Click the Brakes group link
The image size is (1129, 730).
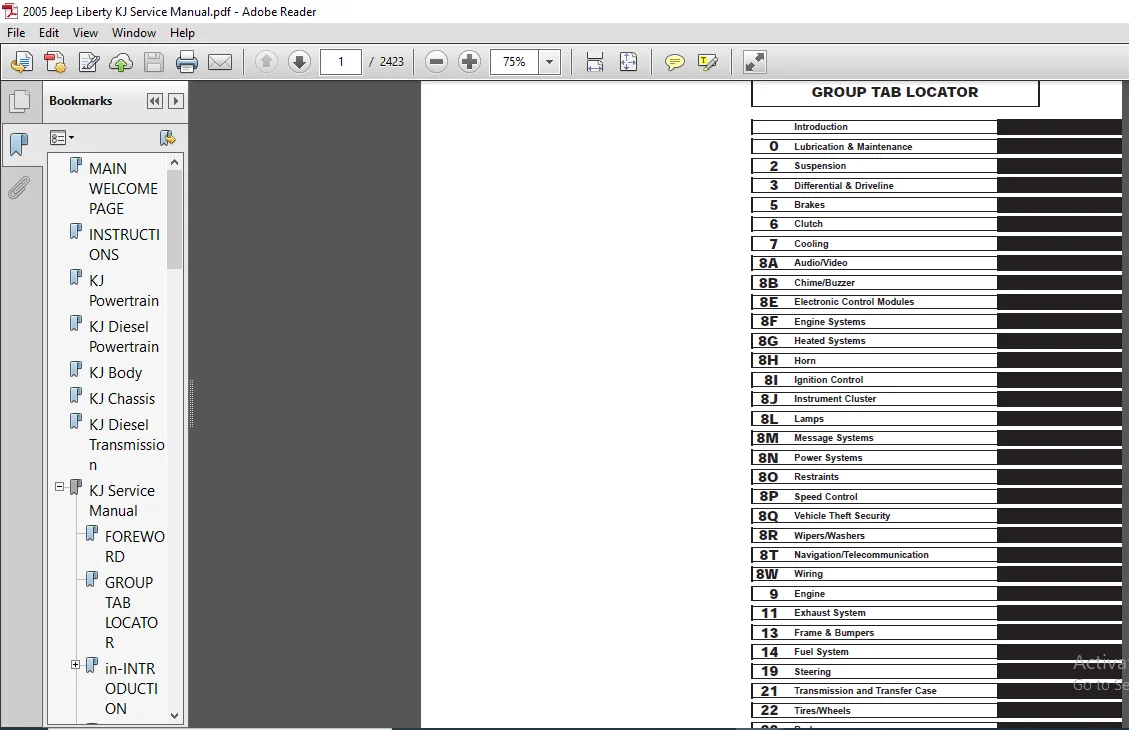coord(809,205)
